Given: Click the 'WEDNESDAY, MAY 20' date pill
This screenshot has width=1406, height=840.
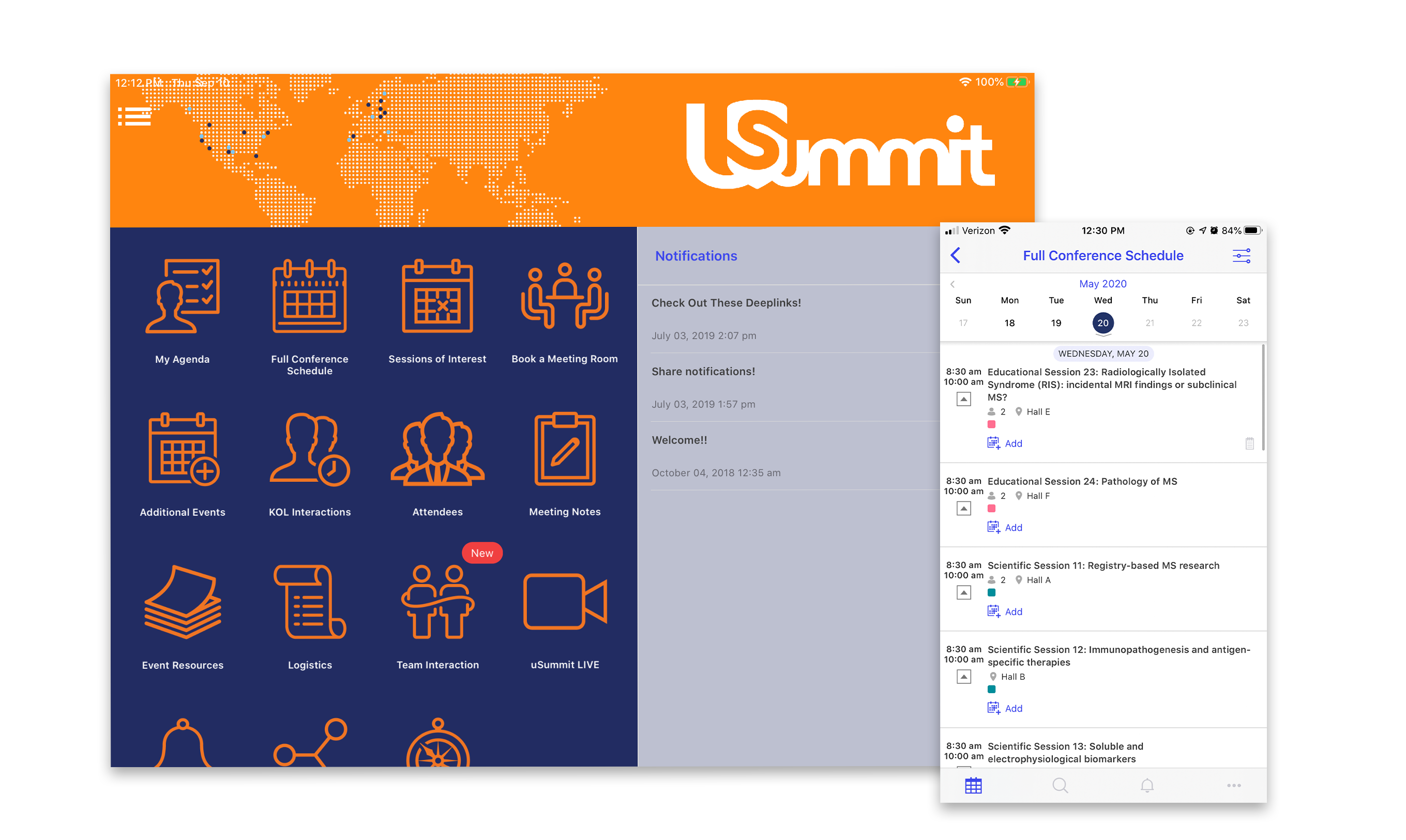Looking at the screenshot, I should point(1102,354).
